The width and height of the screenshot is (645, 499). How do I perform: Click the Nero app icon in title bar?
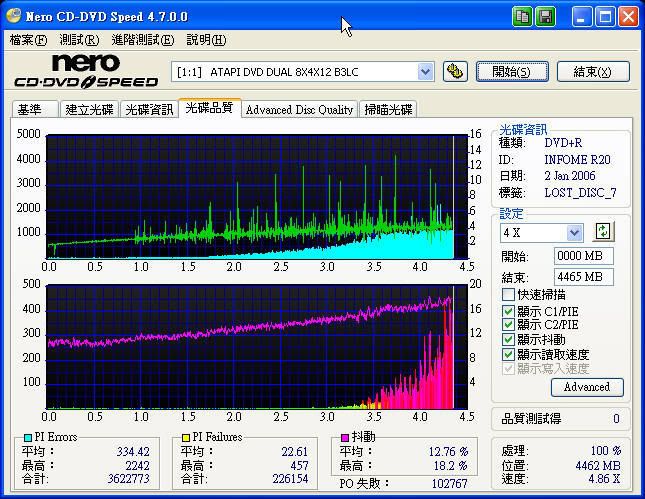tap(14, 17)
